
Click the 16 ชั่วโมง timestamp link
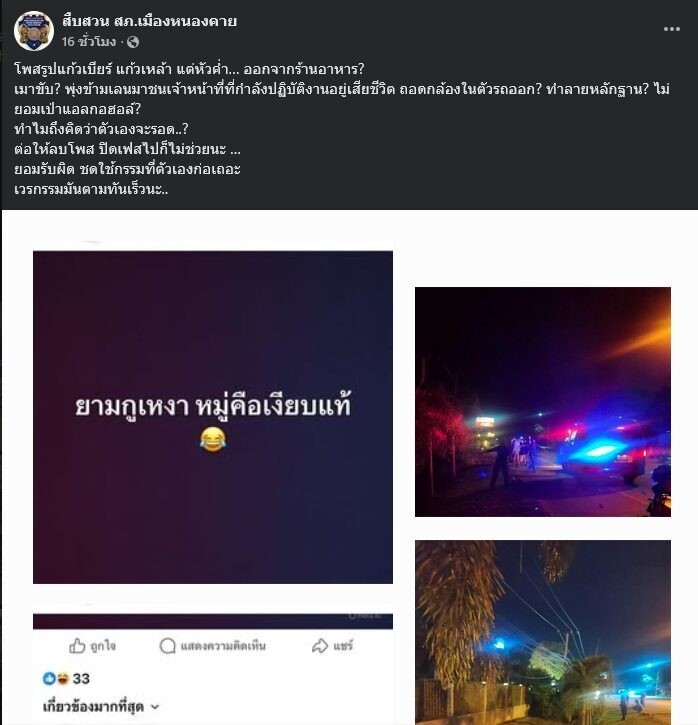pos(89,42)
